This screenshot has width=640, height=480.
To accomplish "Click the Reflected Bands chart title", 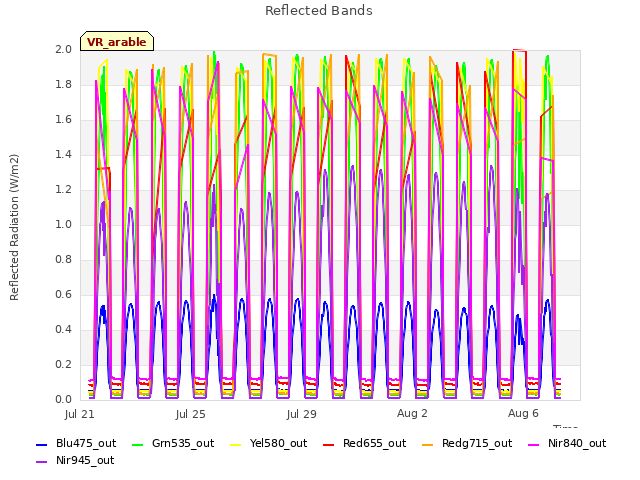I will click(x=319, y=11).
